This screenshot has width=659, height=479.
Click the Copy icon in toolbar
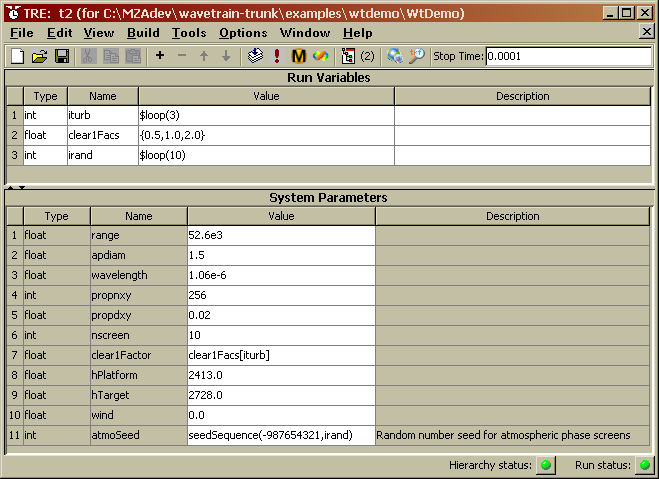[x=111, y=56]
